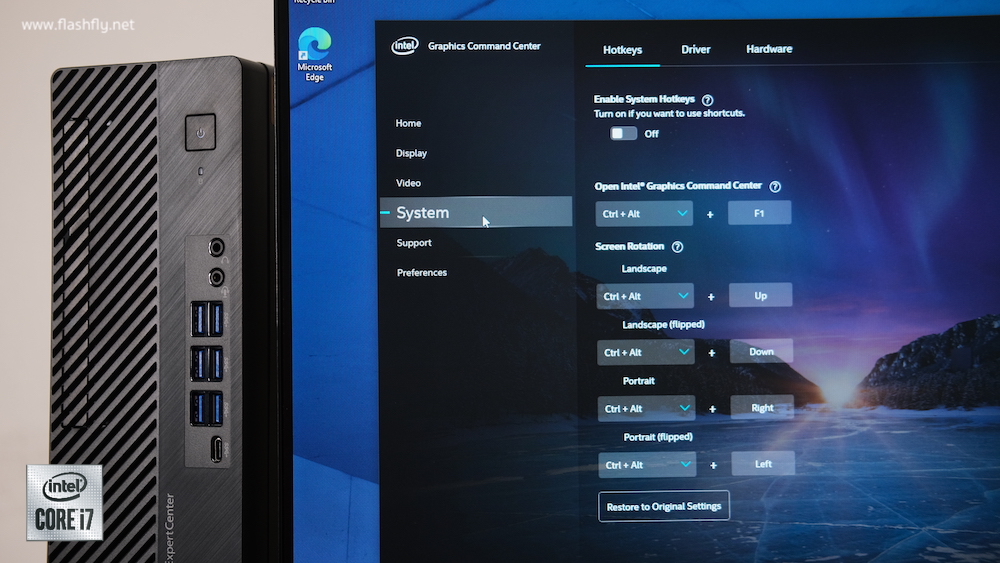The width and height of the screenshot is (1000, 563).
Task: Expand Ctrl + Alt dropdown for Landscape (flipped)
Action: click(x=646, y=352)
